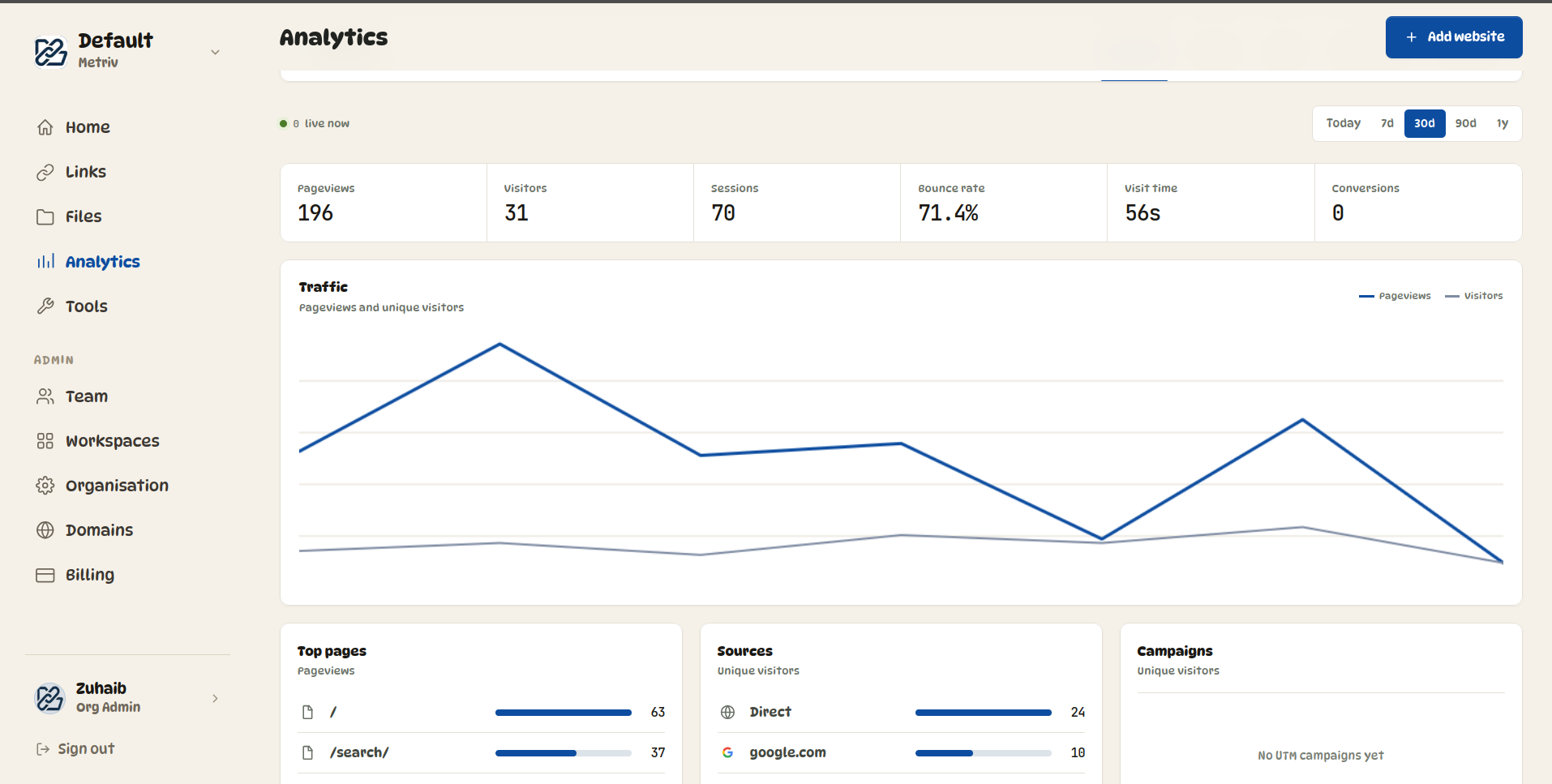This screenshot has width=1552, height=784.
Task: Click the Visitors 31 stat card
Action: [590, 203]
